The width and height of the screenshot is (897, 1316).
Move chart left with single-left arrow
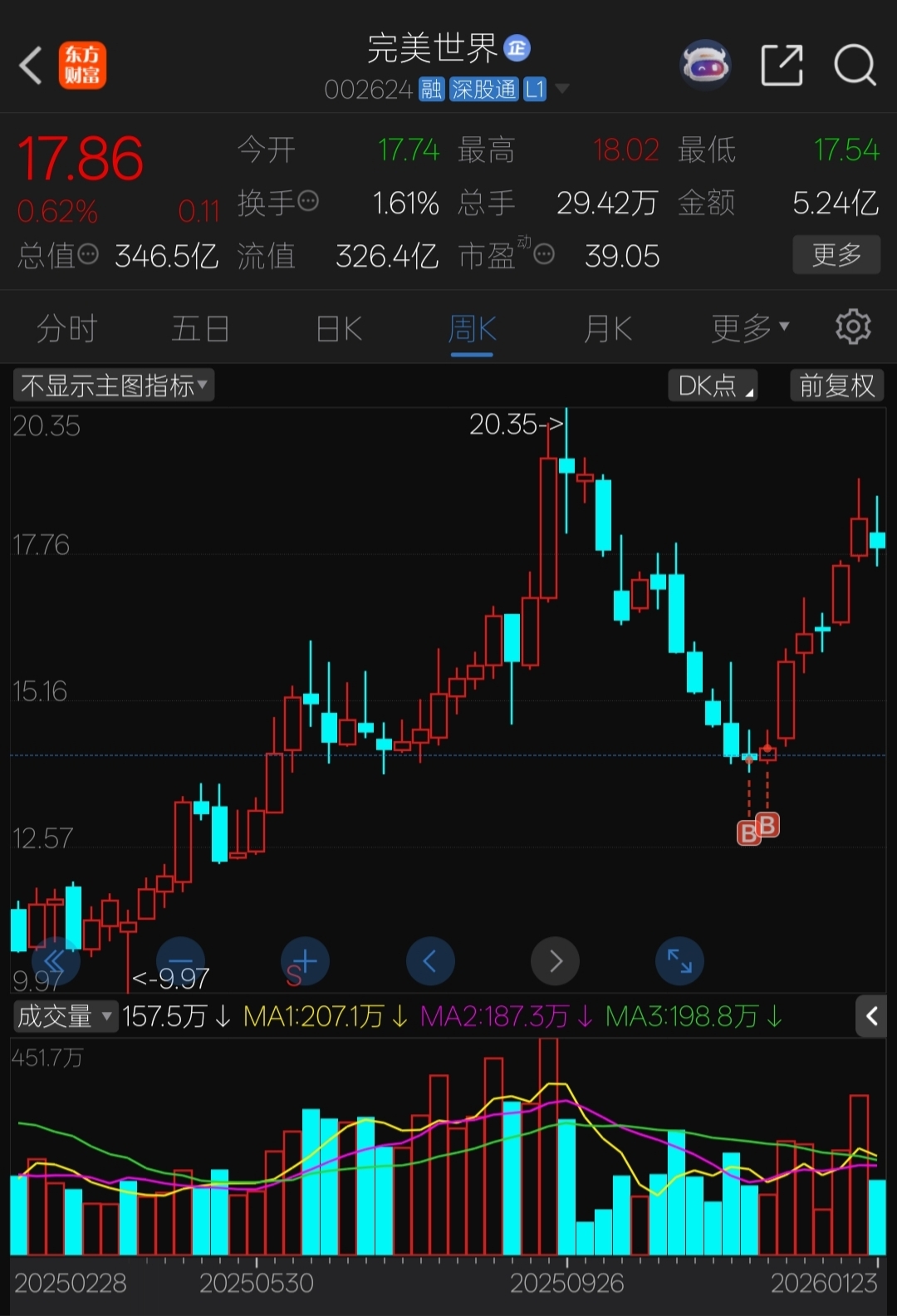tap(430, 961)
